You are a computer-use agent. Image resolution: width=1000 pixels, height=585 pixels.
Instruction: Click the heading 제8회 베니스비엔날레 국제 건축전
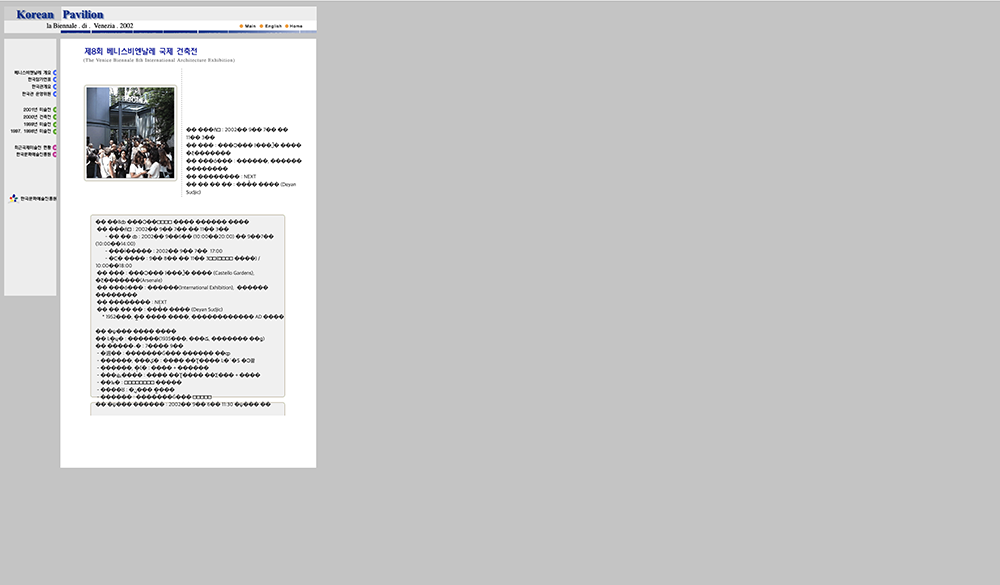(141, 51)
